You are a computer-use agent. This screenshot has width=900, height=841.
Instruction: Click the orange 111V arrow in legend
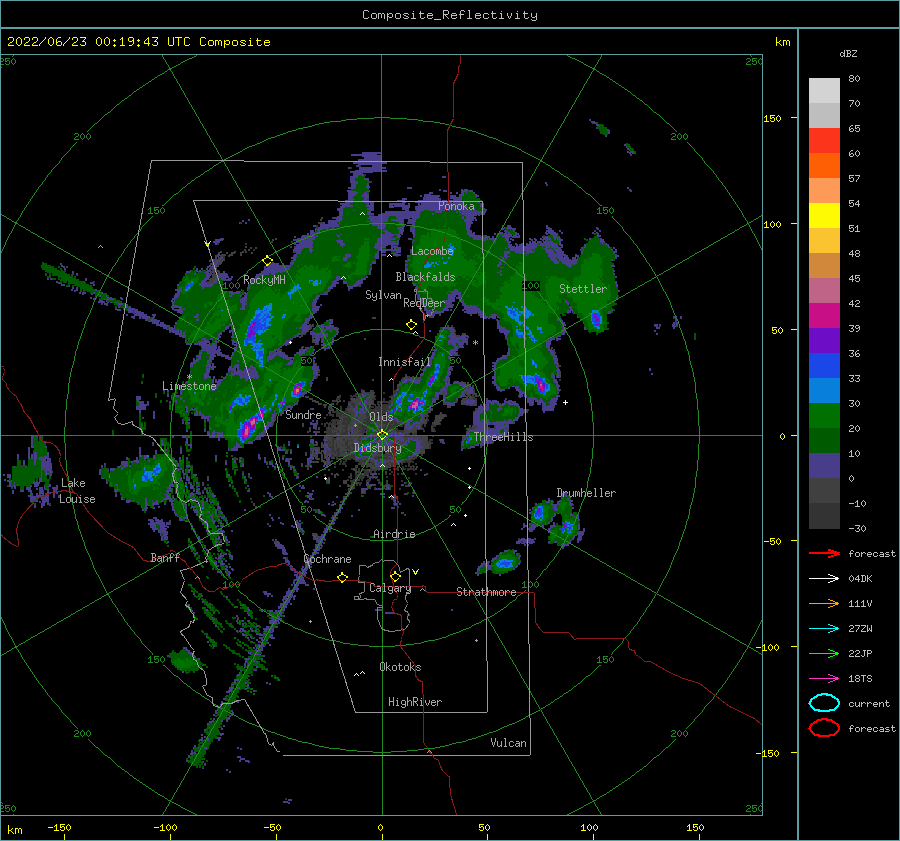point(824,603)
